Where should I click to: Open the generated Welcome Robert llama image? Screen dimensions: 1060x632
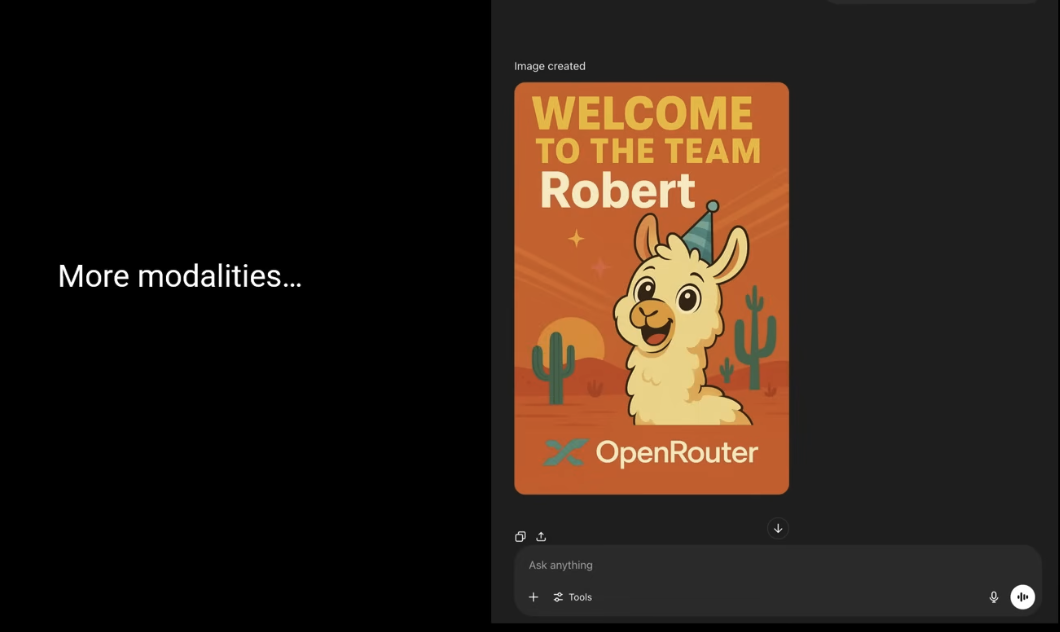pyautogui.click(x=652, y=288)
